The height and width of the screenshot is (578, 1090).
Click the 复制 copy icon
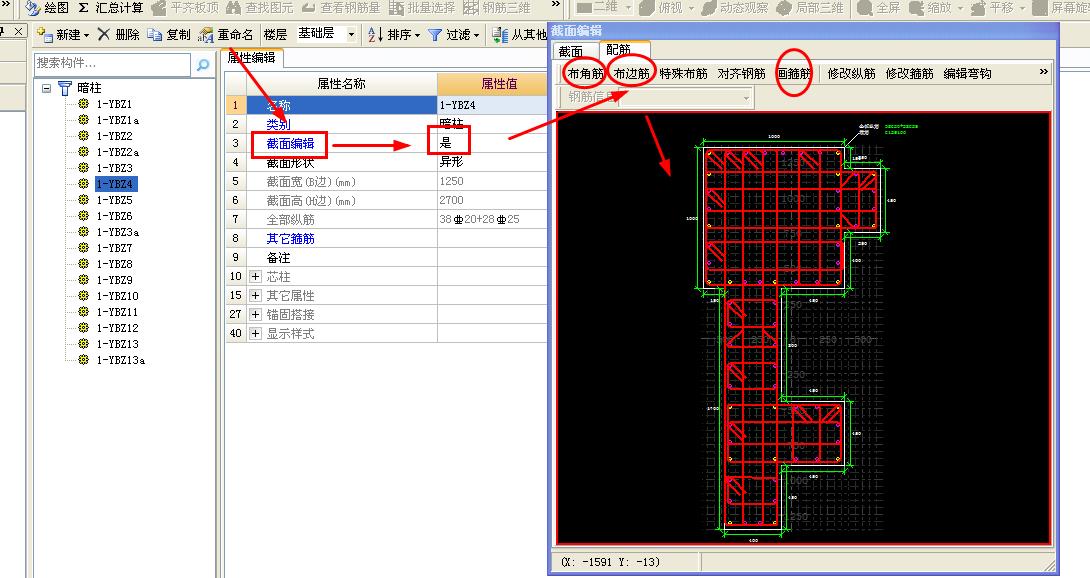[x=155, y=34]
